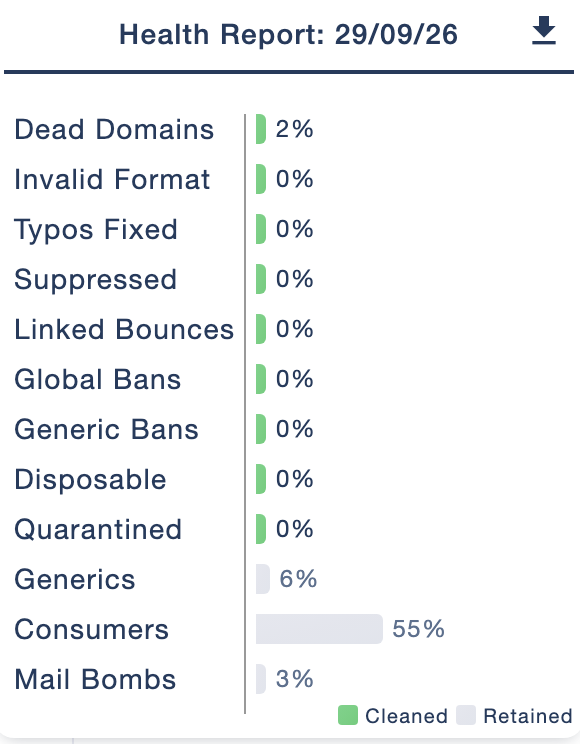Click the Health Report title
Image resolution: width=580 pixels, height=744 pixels.
(288, 35)
